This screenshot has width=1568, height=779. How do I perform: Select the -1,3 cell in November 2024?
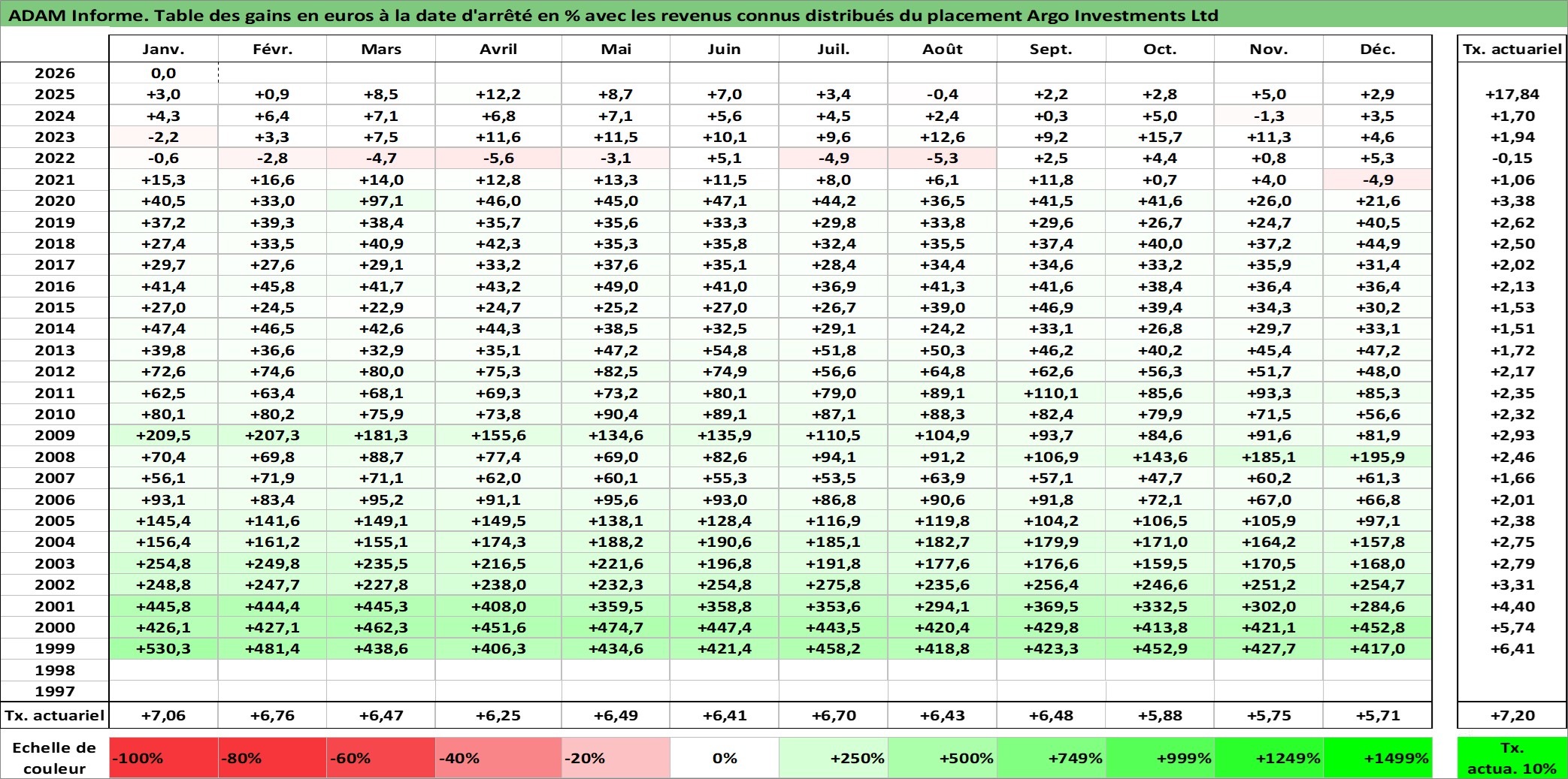pos(1269,116)
